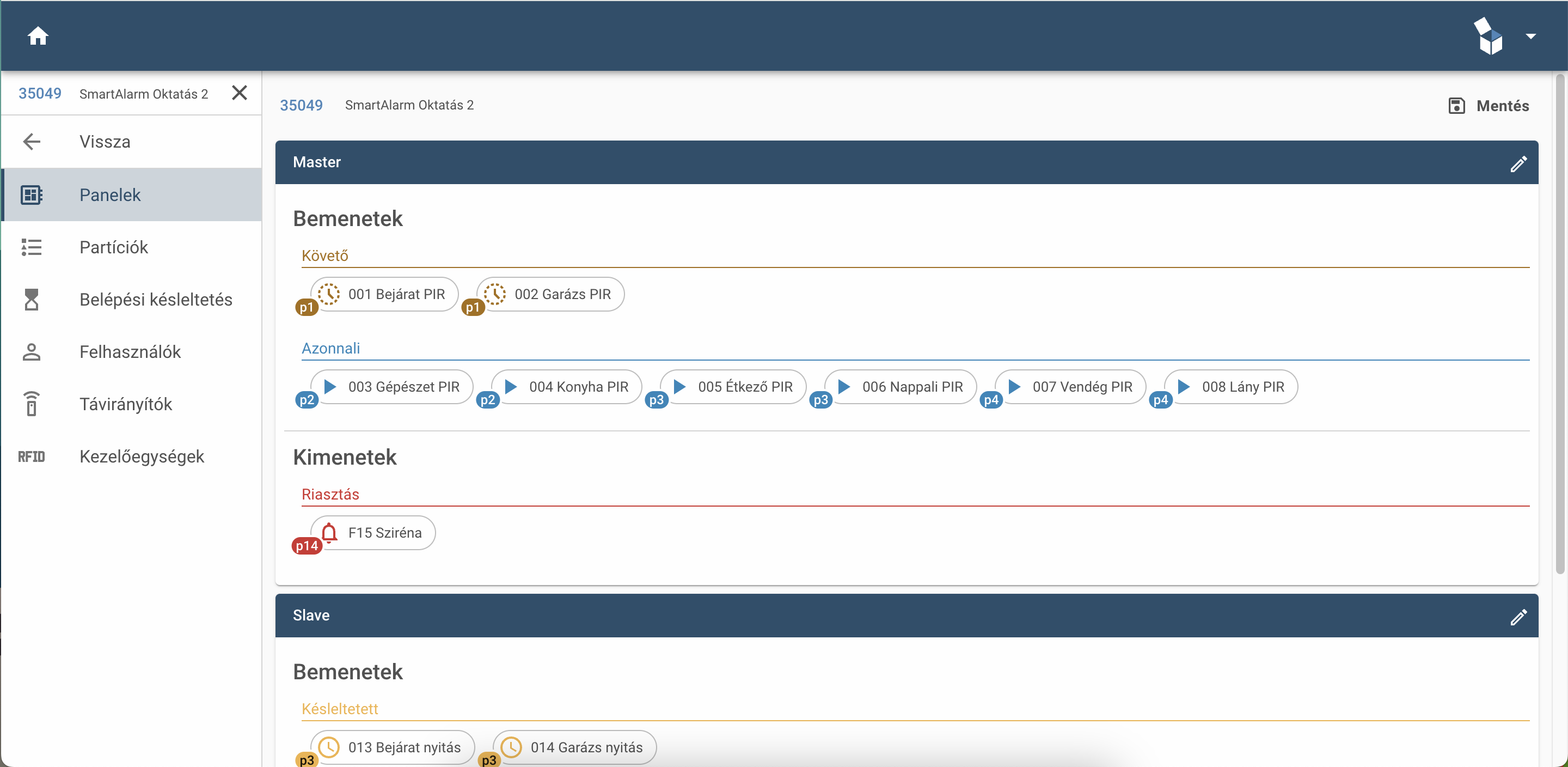Click the Késleltetett category label
Screen dimensions: 1568x767
pyautogui.click(x=340, y=709)
